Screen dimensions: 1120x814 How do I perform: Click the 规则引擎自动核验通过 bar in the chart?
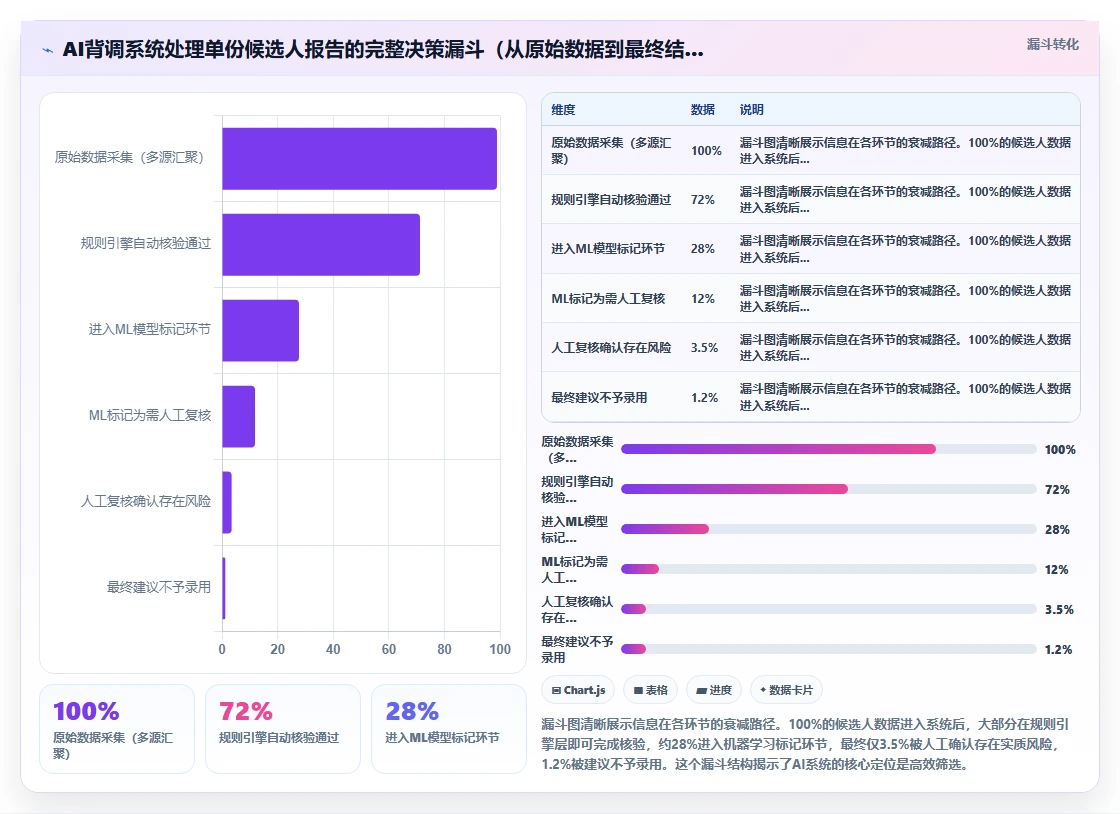pyautogui.click(x=321, y=244)
